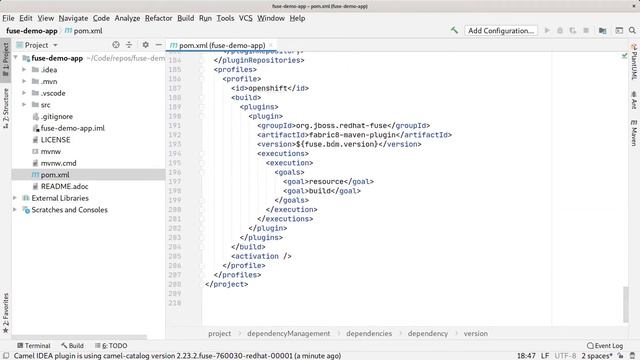This screenshot has height=360, width=640.
Task: Open the Tools menu
Action: (225, 18)
